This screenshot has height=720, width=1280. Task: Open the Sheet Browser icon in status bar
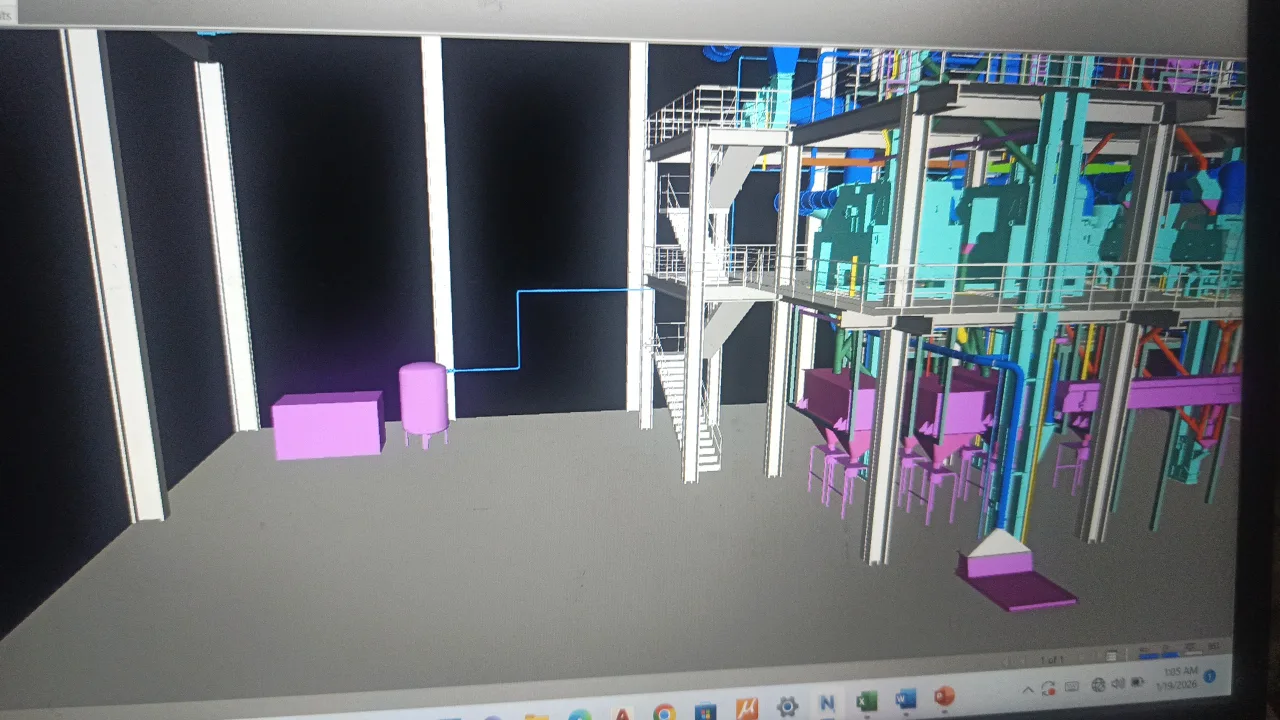1111,656
